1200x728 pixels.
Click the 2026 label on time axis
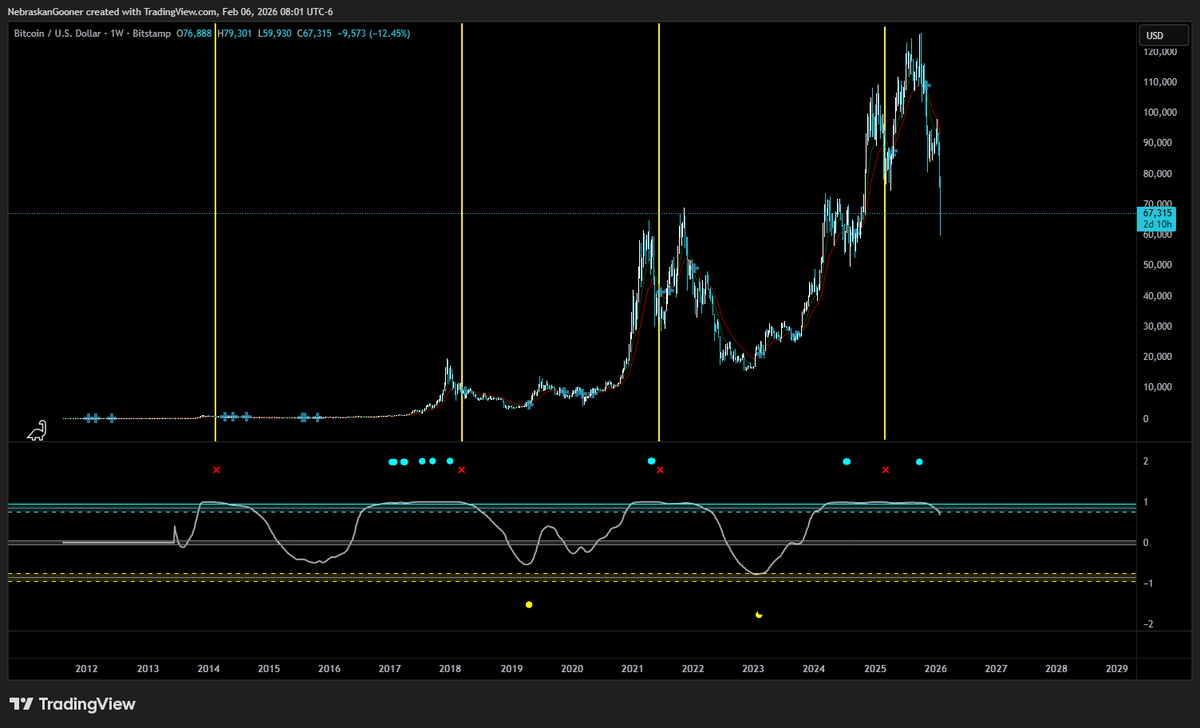[x=935, y=669]
